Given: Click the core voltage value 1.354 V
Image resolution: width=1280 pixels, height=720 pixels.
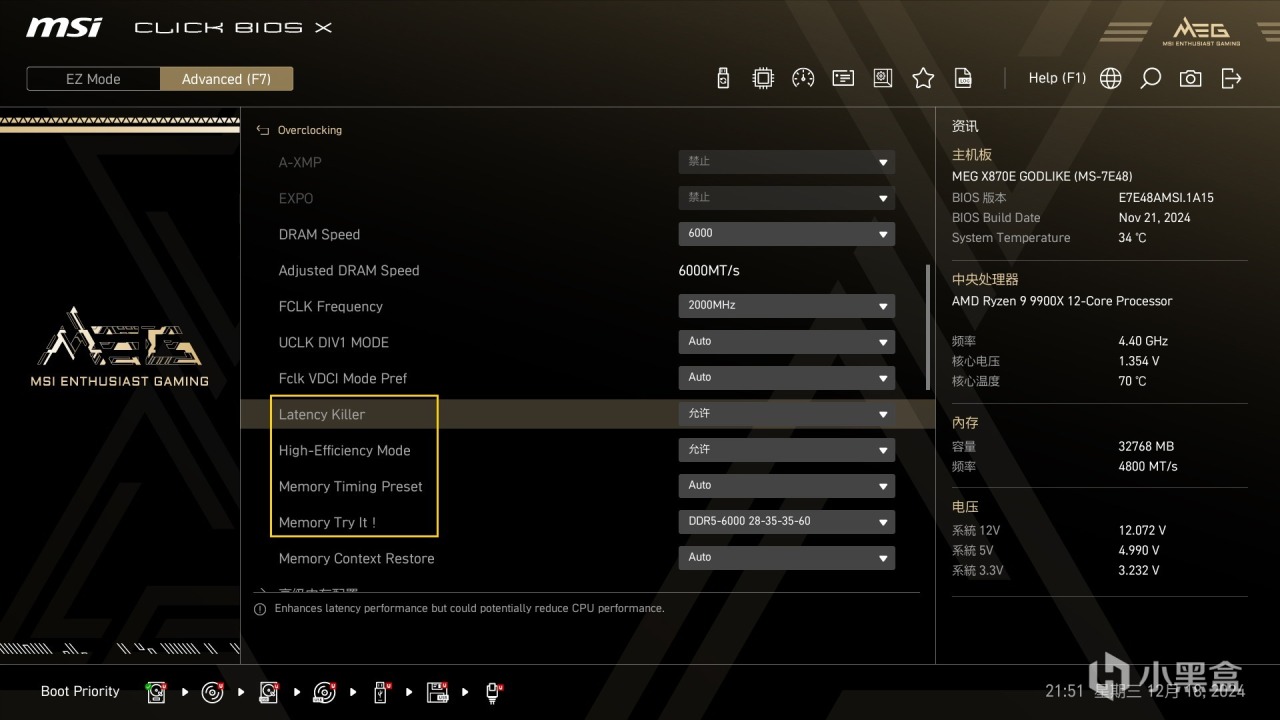Looking at the screenshot, I should 1139,361.
